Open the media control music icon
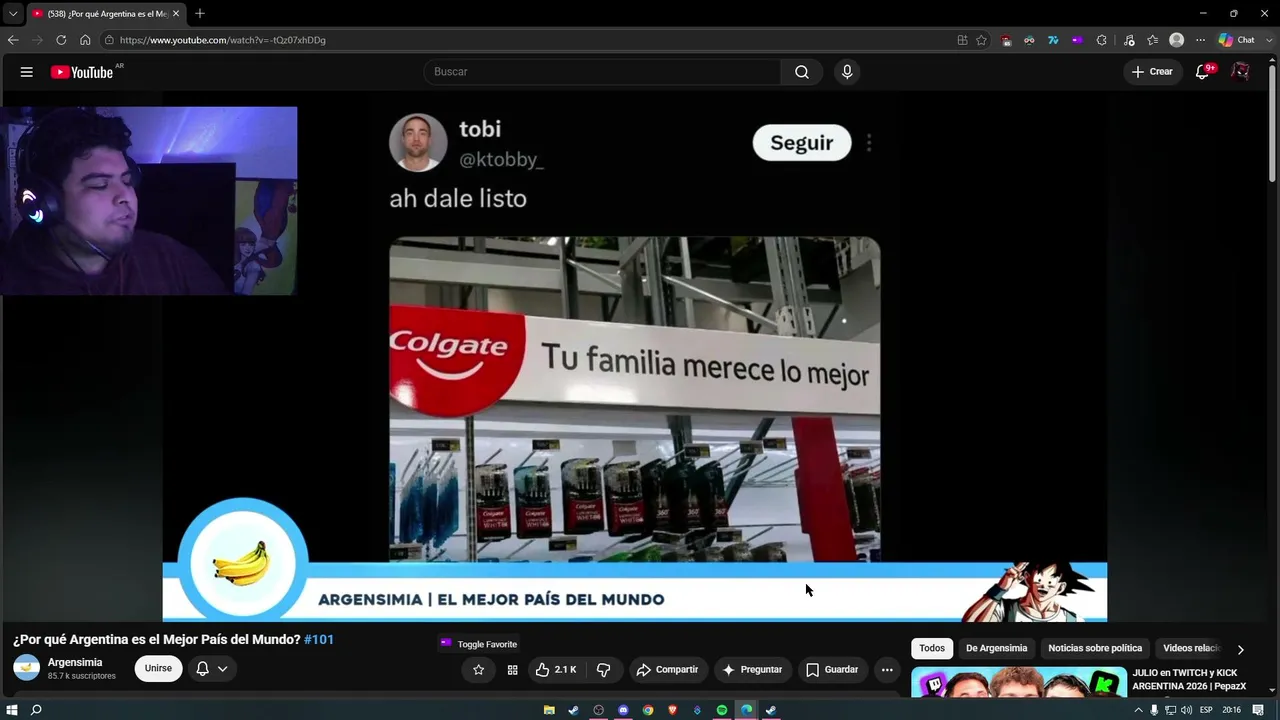This screenshot has height=720, width=1280. point(1129,40)
